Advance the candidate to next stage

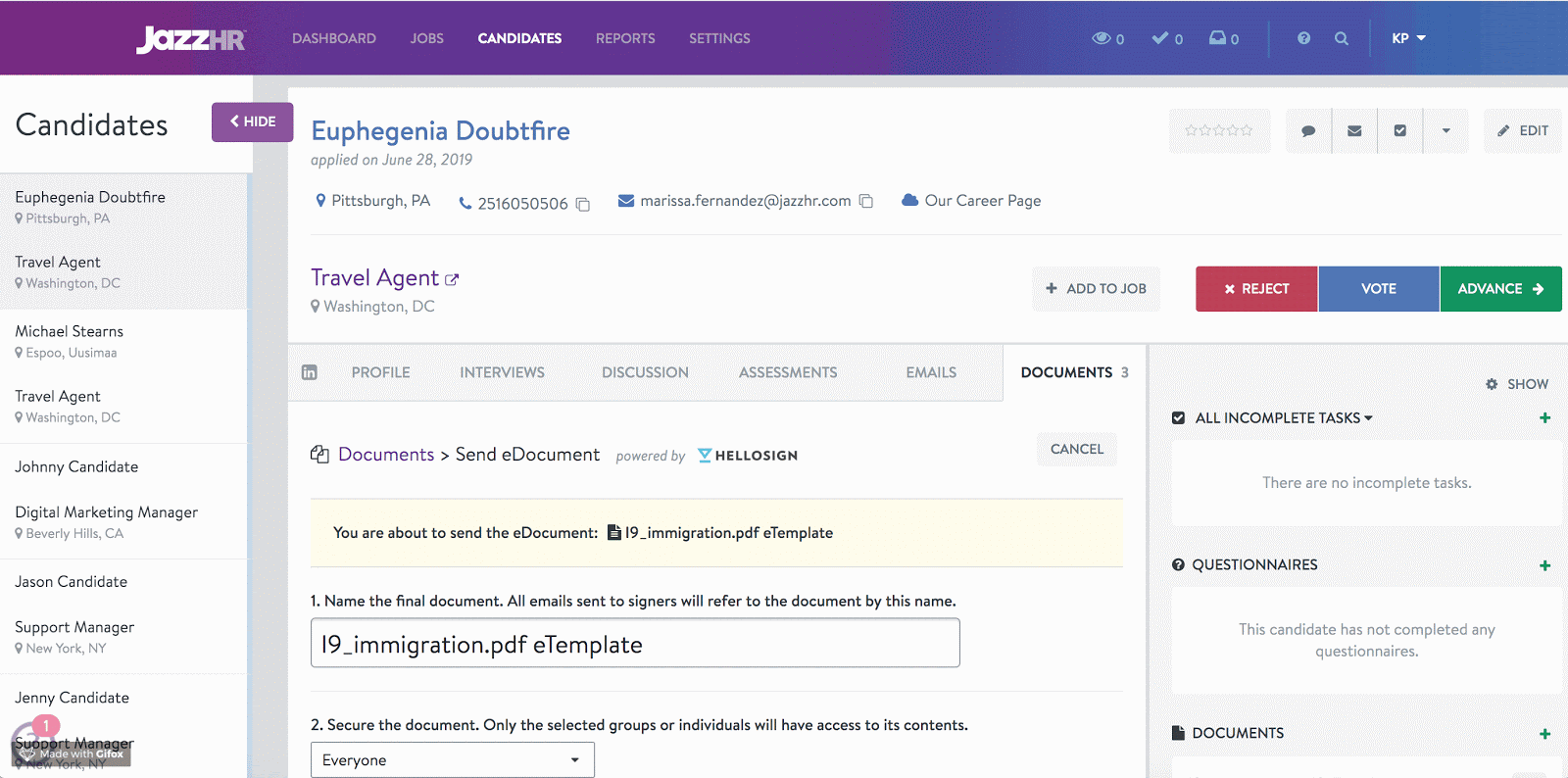point(1500,289)
